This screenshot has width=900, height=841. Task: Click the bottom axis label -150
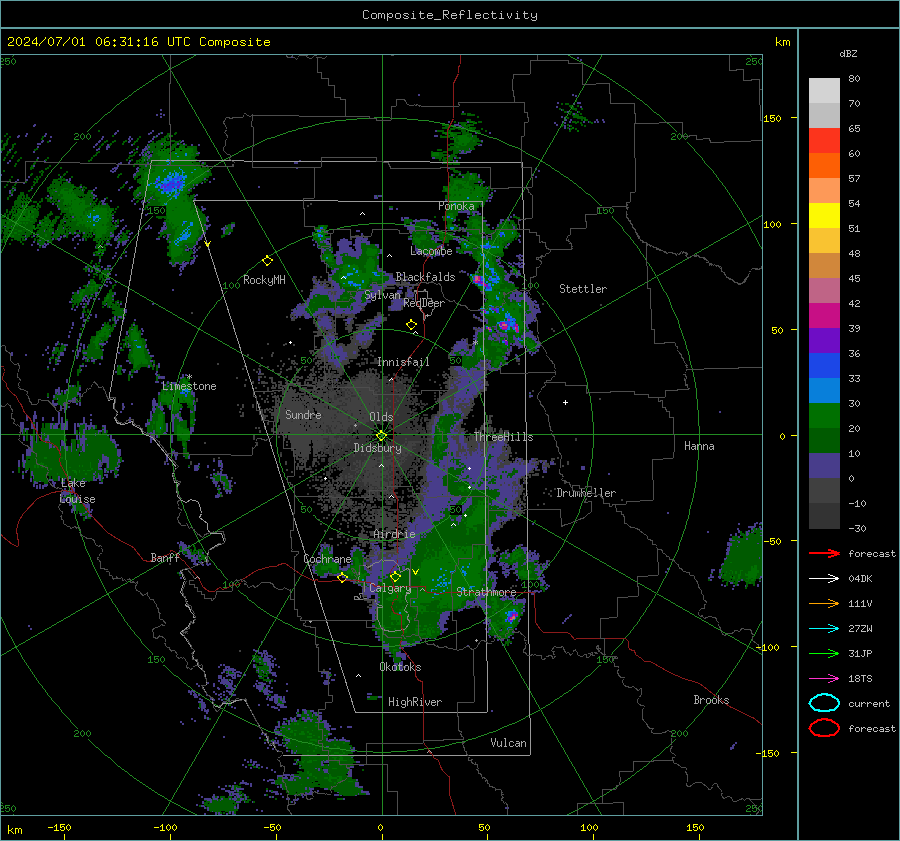pos(59,827)
